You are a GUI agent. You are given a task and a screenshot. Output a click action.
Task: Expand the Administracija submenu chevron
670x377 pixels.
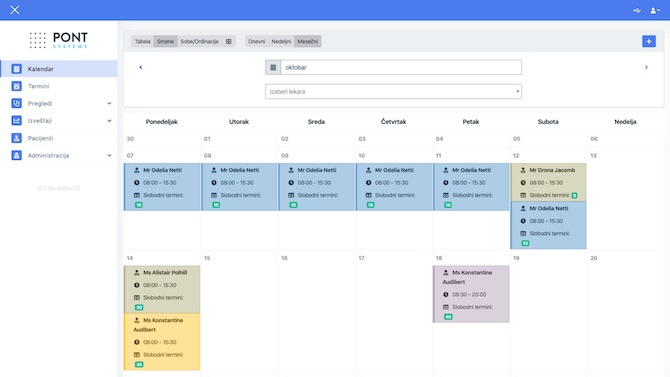(109, 155)
